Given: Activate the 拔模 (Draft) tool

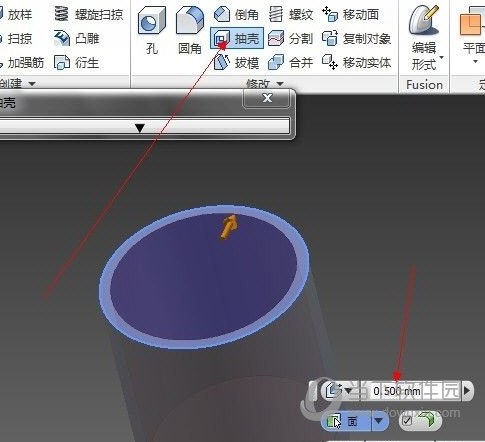Looking at the screenshot, I should coord(236,62).
